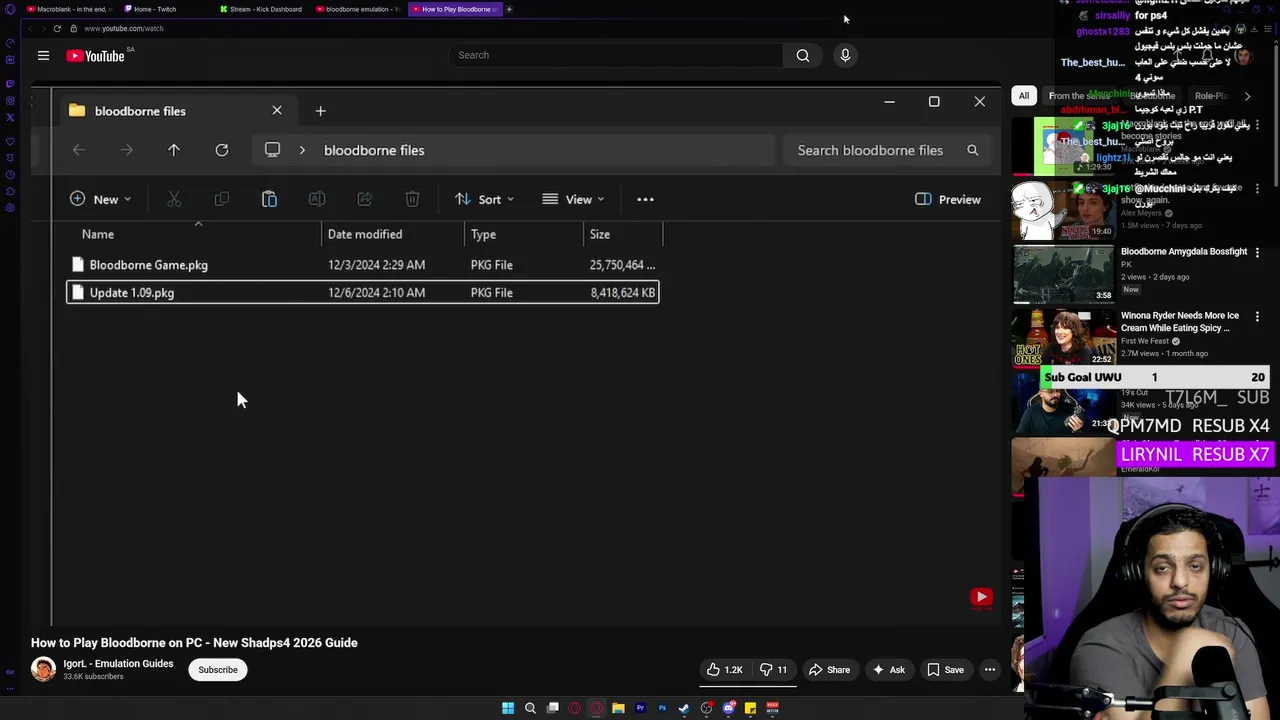Open Bloodborne Amygdala Bossfight video
The height and width of the screenshot is (720, 1280).
point(1183,252)
